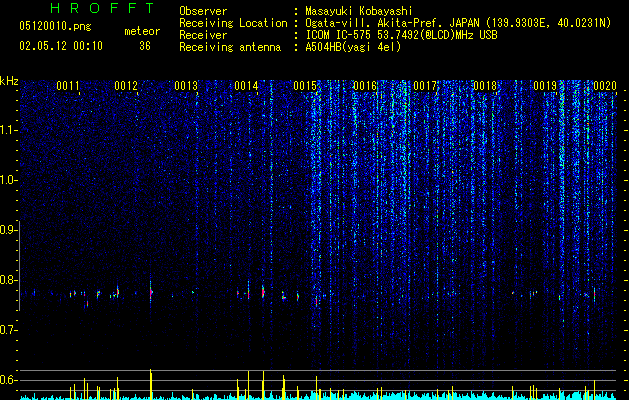Click the 0015 time marker
Screen dimensions: 629x400
pos(305,86)
